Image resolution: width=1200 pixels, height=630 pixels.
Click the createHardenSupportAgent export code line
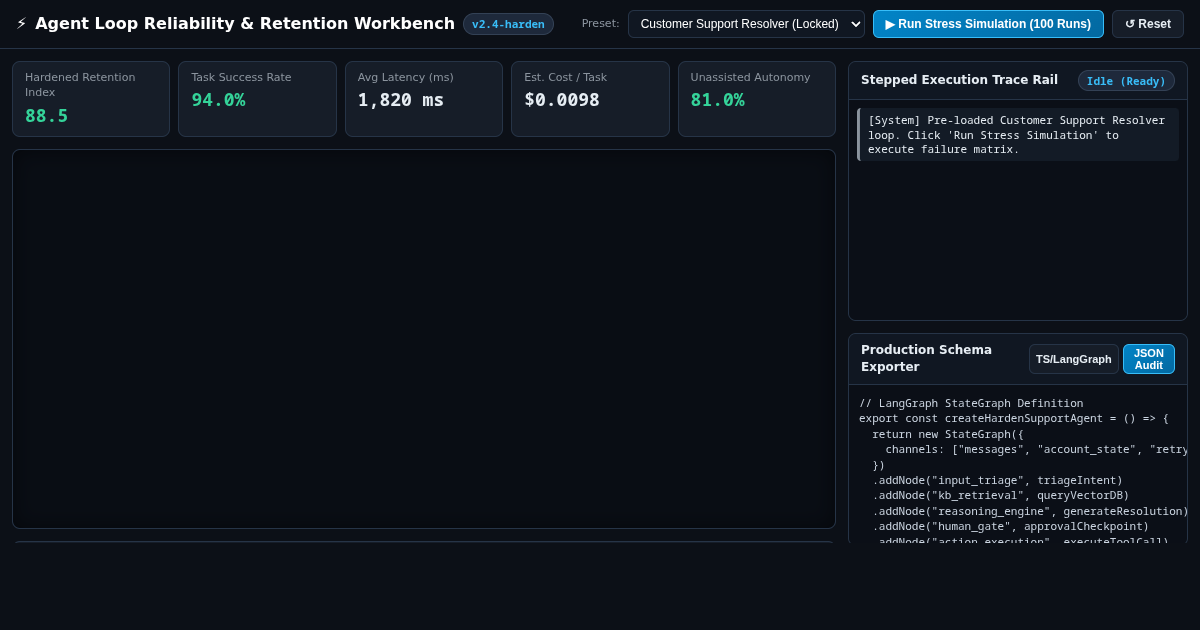(1013, 419)
